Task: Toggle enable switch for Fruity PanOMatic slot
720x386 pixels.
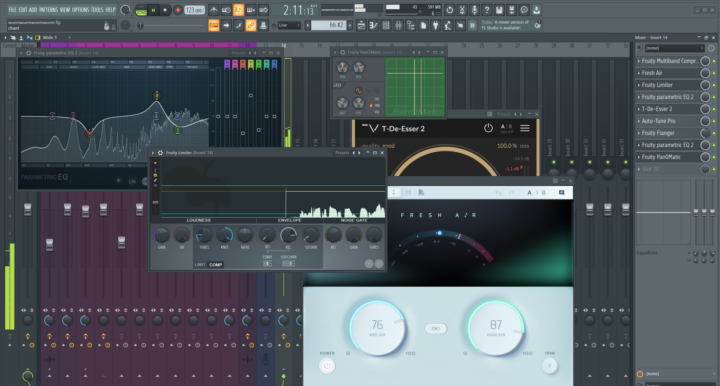Action: (714, 157)
